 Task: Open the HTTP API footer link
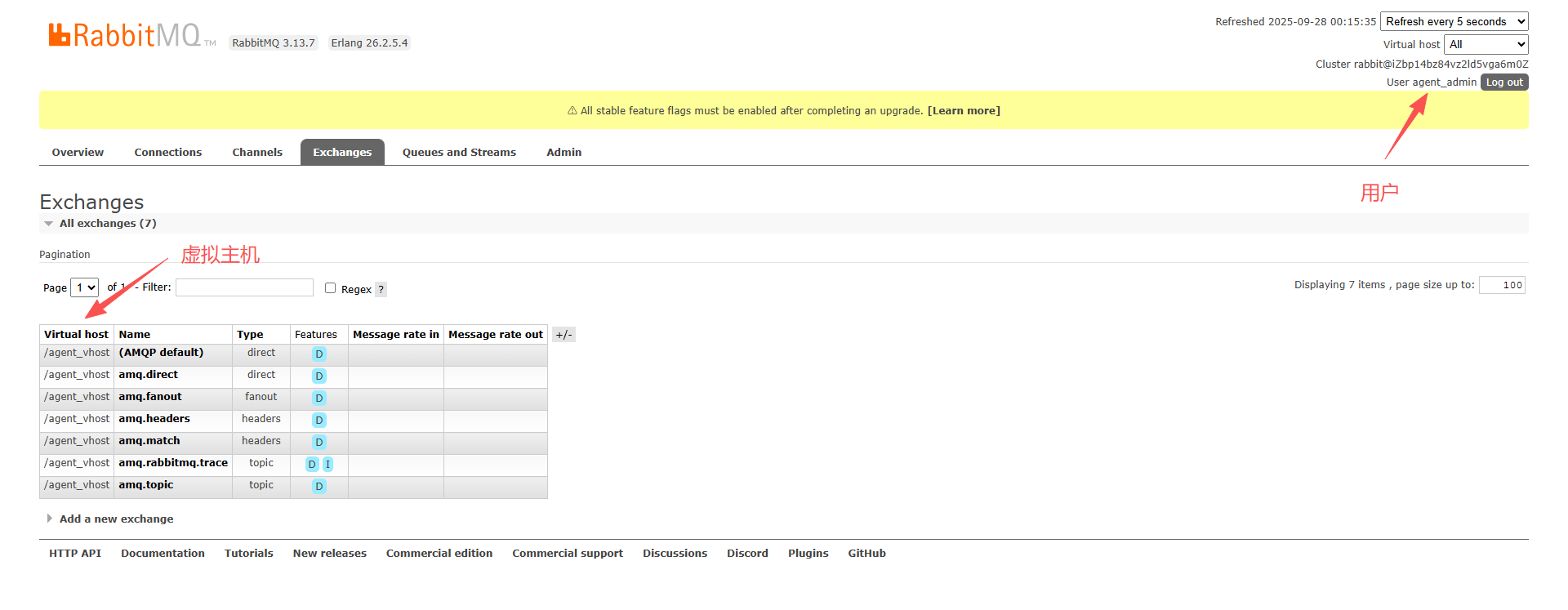75,554
